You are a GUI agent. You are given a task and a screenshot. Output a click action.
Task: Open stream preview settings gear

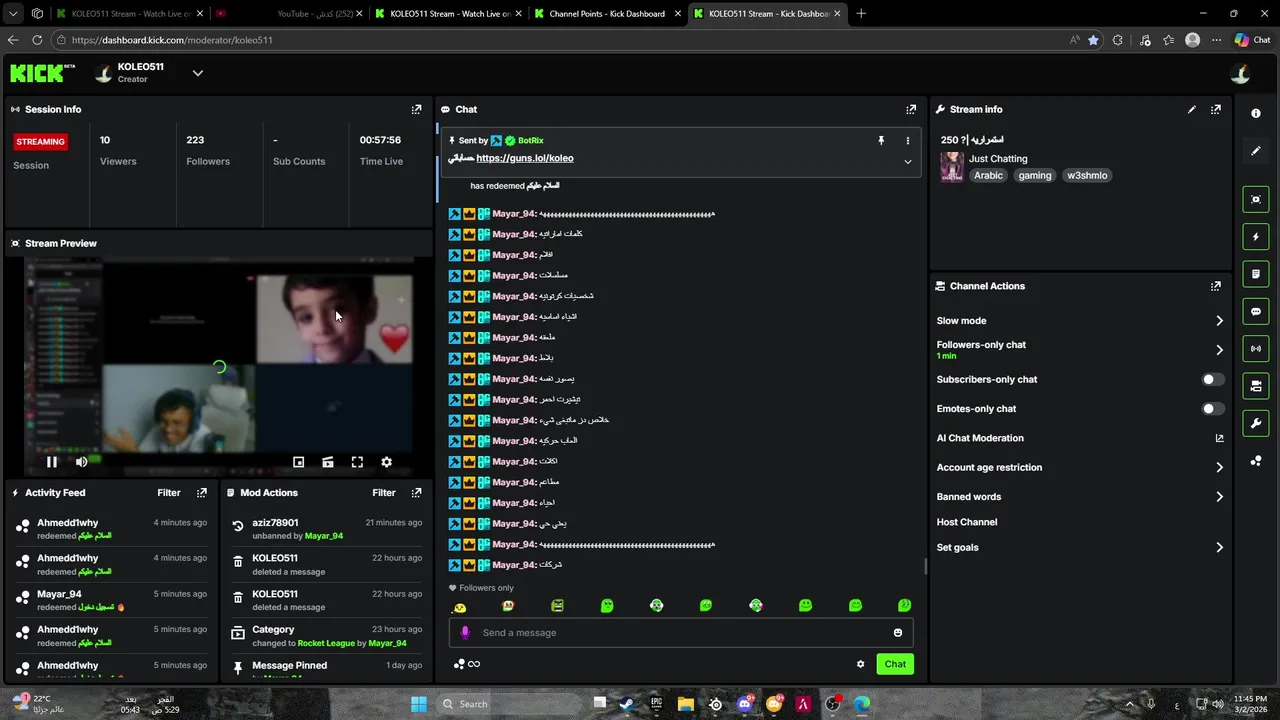pos(387,462)
